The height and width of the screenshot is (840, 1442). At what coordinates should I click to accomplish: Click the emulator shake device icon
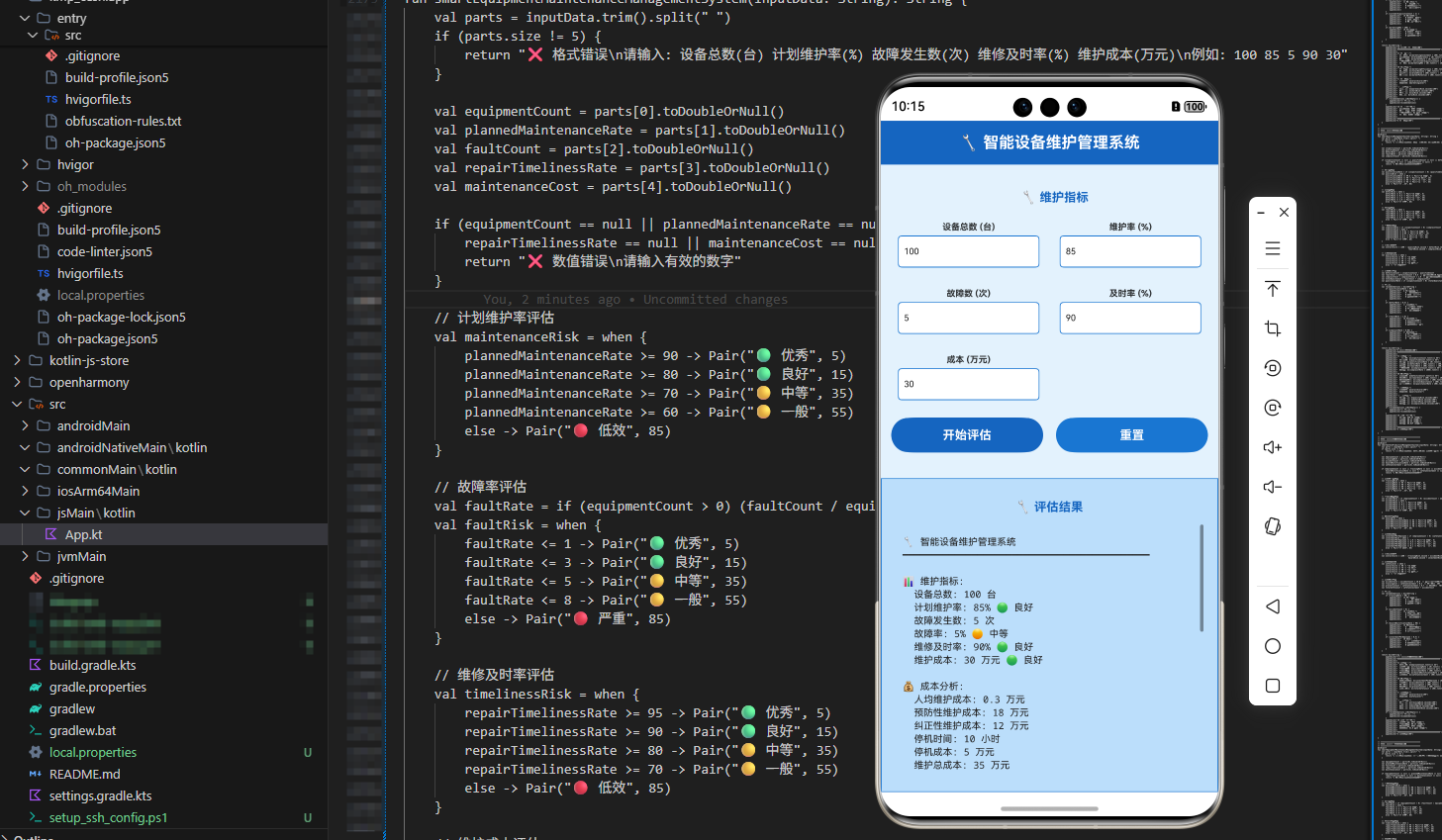pos(1273,526)
